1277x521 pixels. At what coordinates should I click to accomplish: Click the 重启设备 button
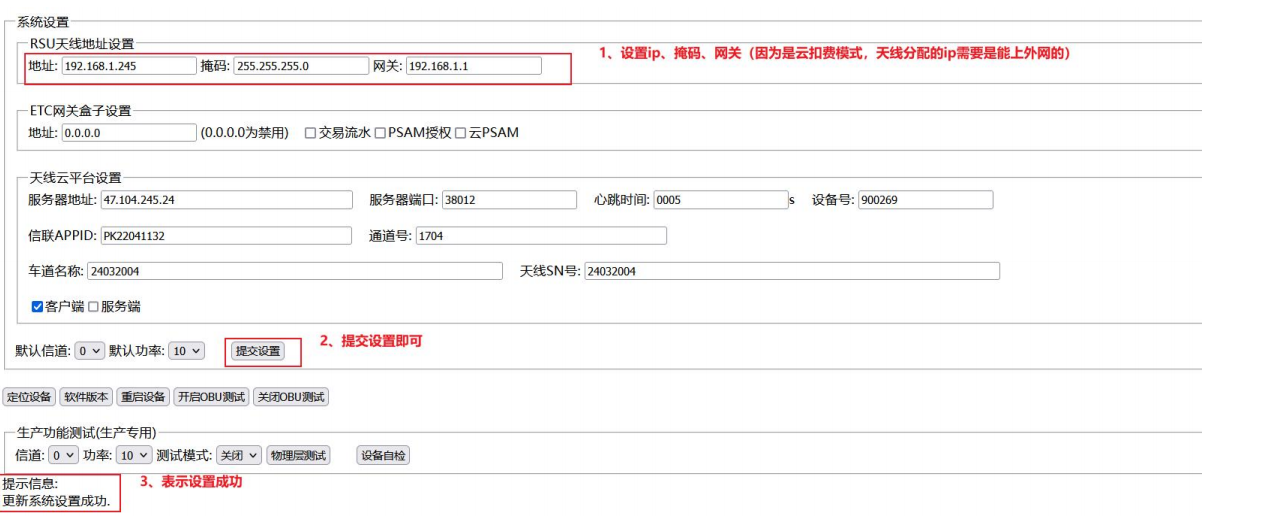pos(143,397)
